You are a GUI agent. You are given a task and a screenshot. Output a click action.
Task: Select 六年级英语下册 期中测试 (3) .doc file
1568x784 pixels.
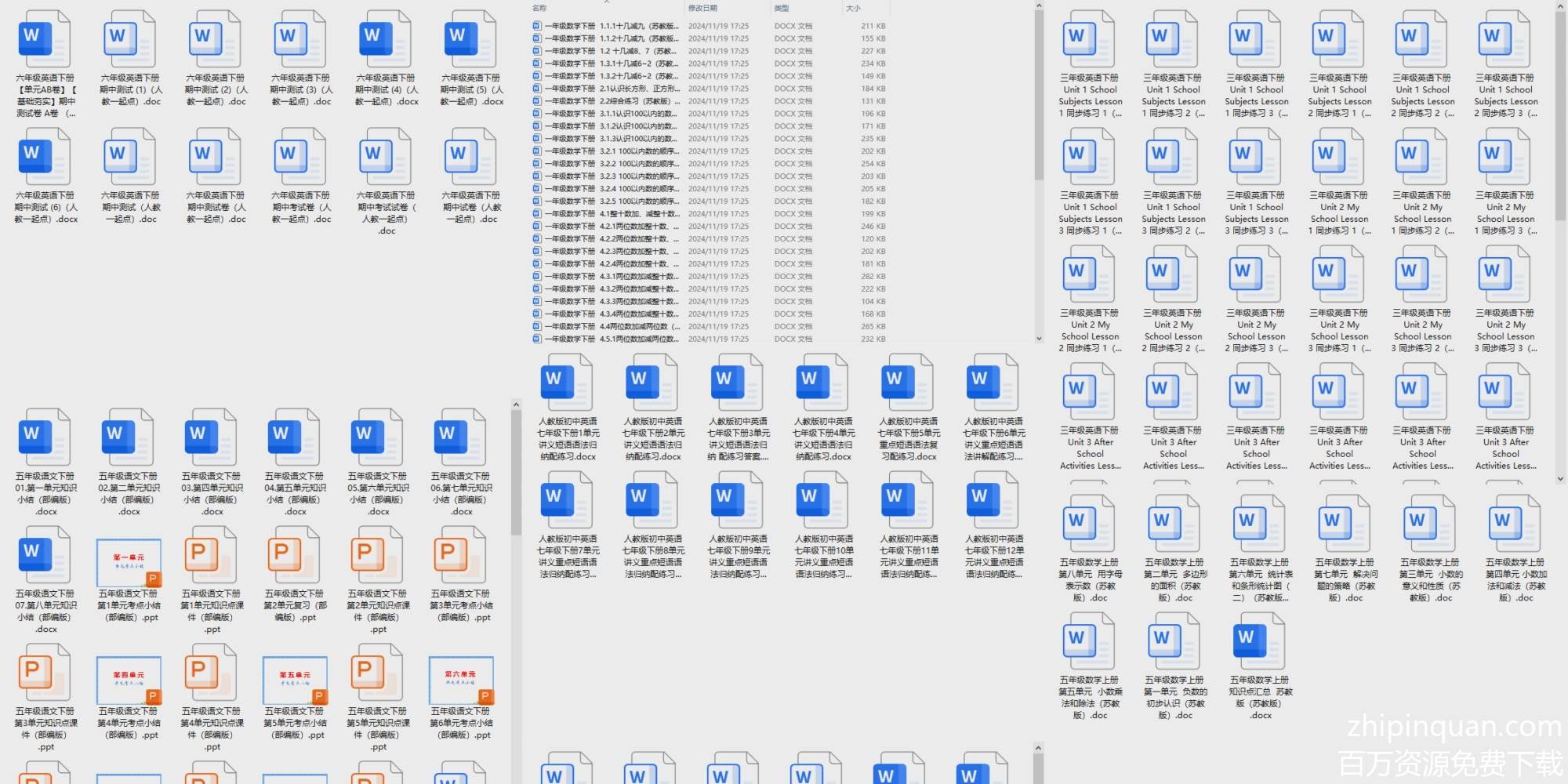pos(300,59)
